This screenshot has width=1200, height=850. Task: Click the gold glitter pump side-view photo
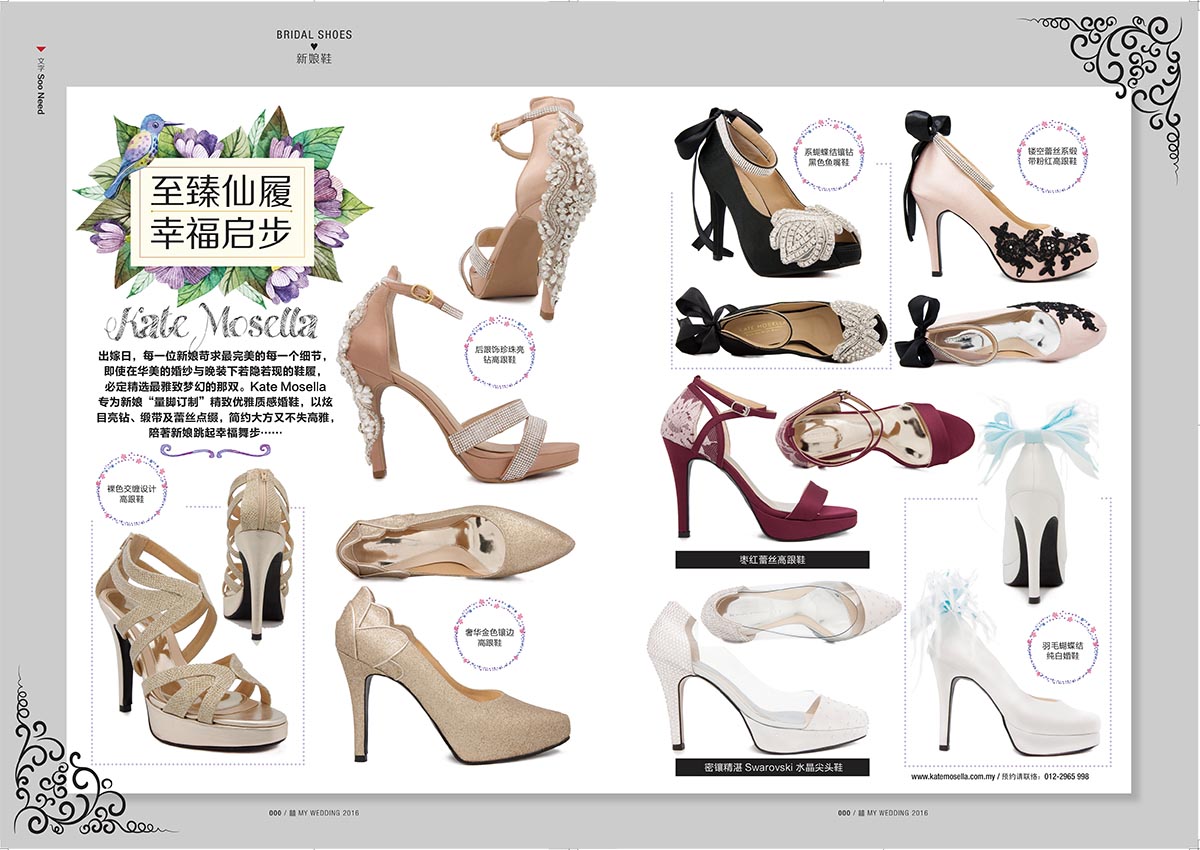click(453, 677)
